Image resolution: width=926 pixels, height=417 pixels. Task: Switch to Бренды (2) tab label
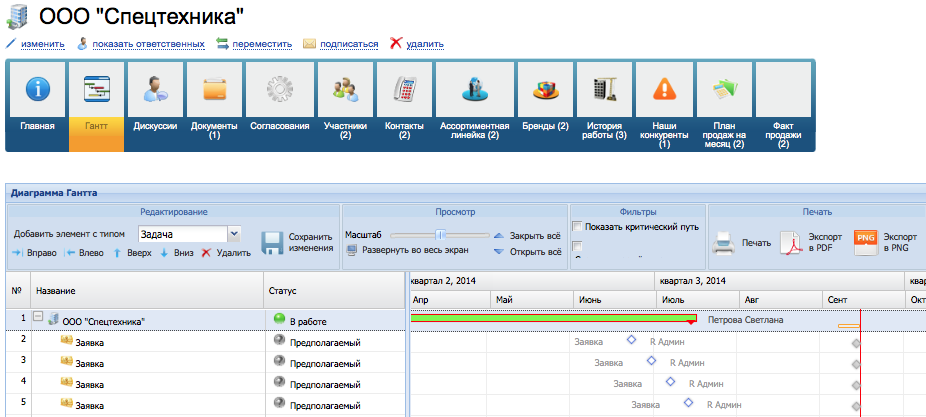pos(545,126)
